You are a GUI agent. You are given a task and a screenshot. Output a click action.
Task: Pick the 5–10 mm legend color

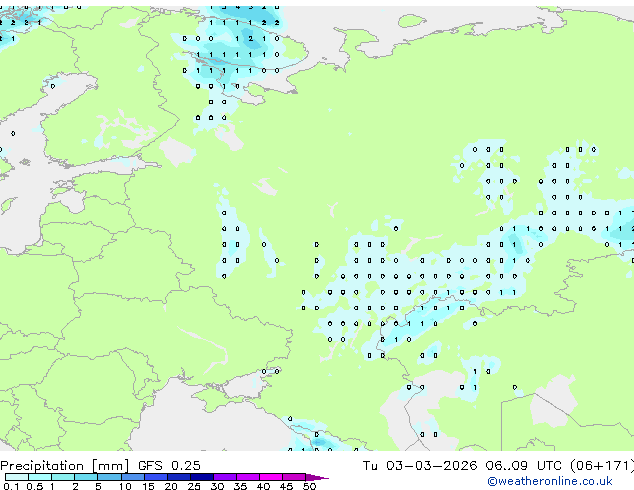[109, 477]
